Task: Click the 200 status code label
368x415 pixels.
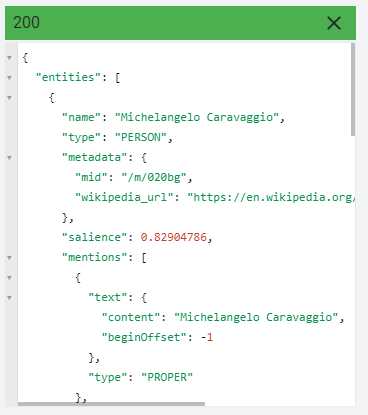Action: pos(26,23)
